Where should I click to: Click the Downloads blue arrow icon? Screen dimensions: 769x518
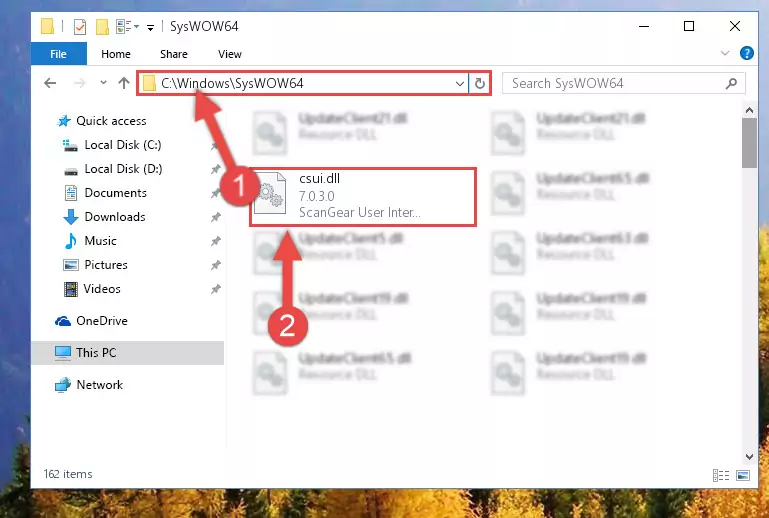coord(71,217)
